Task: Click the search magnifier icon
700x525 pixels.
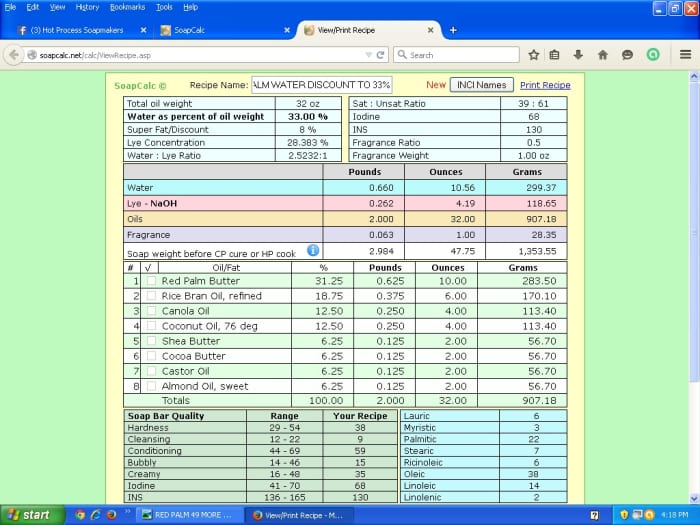Action: tap(402, 54)
